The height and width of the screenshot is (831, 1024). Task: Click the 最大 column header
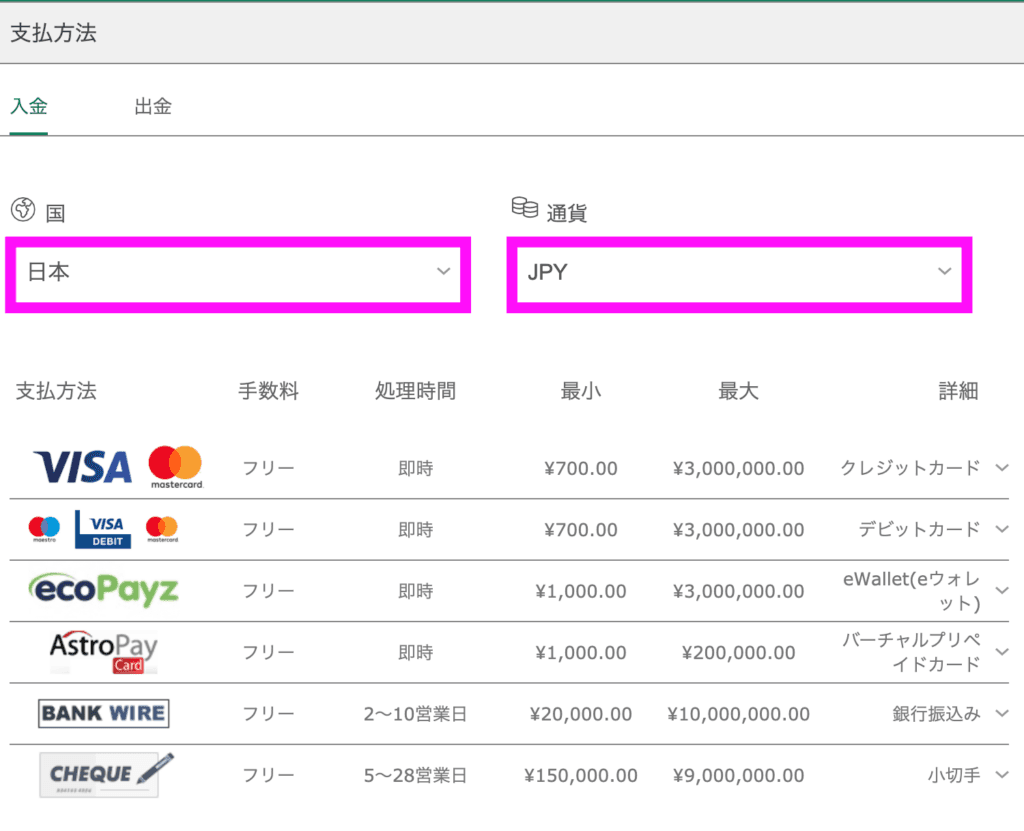point(739,391)
